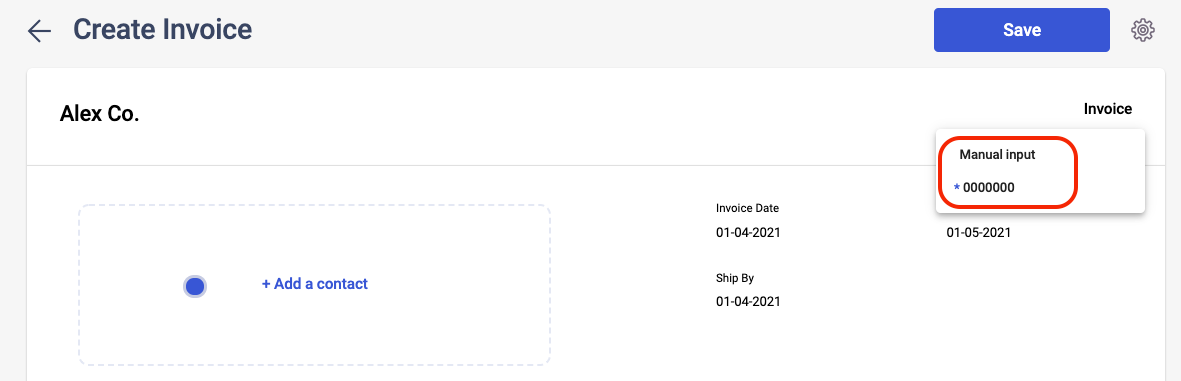1181x381 pixels.
Task: Open the Invoice Date value 01-04-2021
Action: (748, 233)
